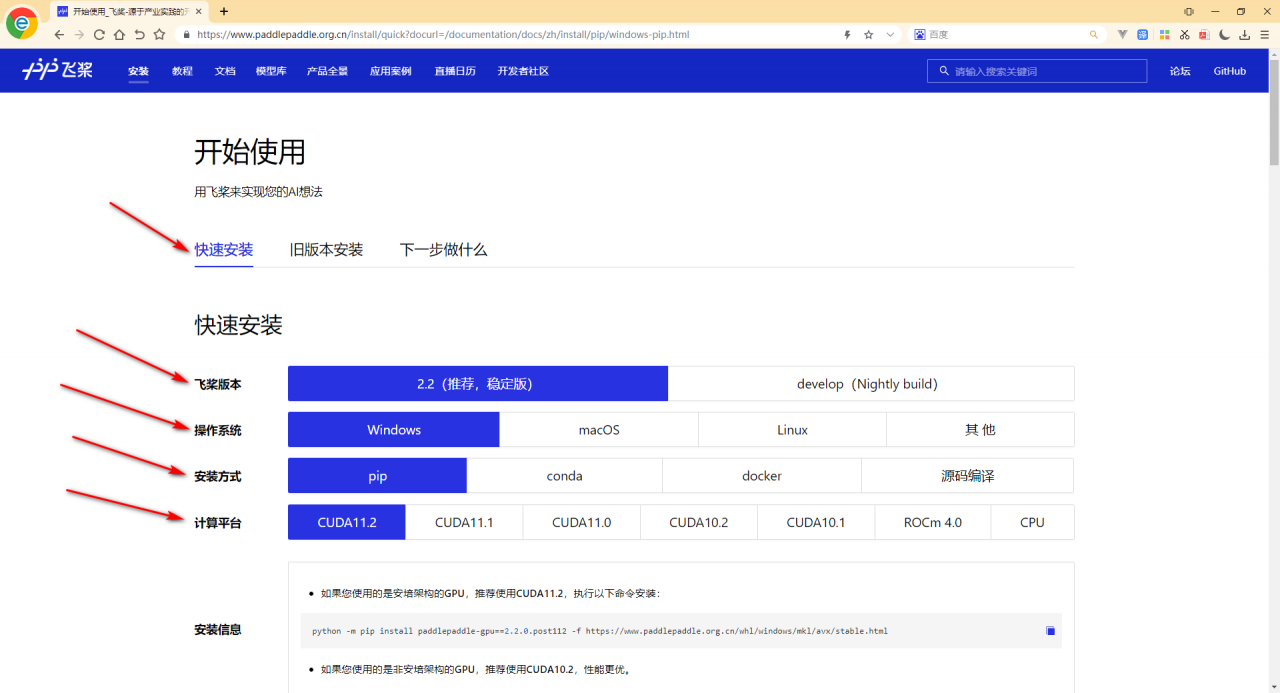Switch to the 旧版本安装 tab

[326, 250]
